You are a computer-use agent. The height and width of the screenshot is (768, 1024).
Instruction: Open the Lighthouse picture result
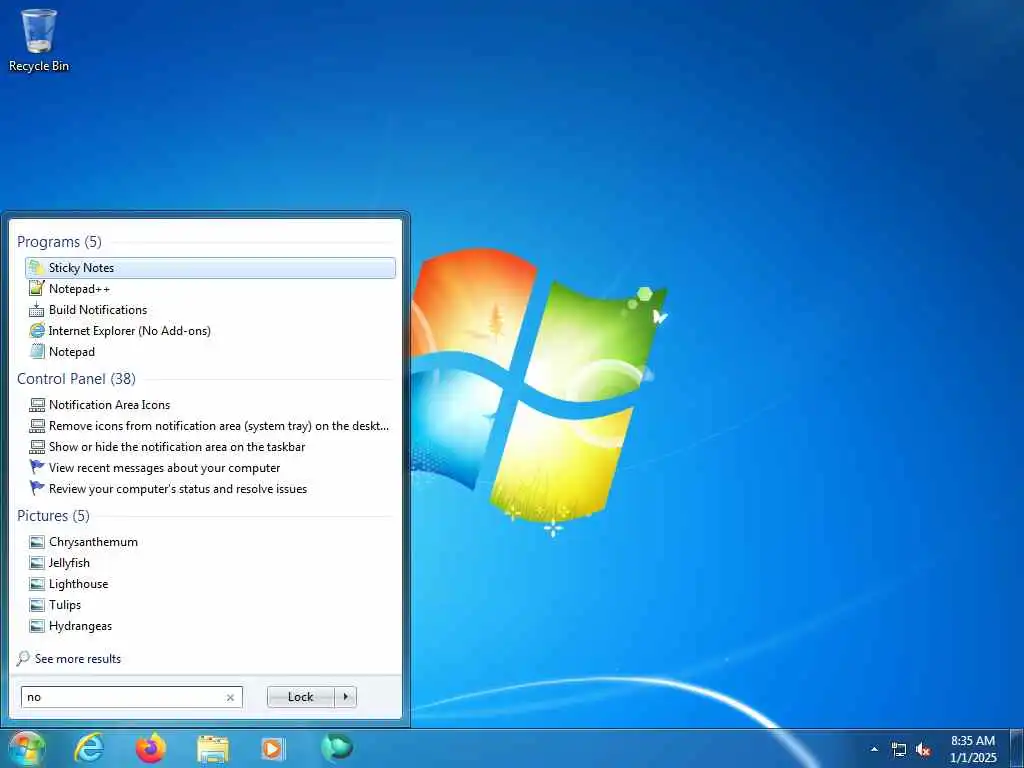click(210, 584)
